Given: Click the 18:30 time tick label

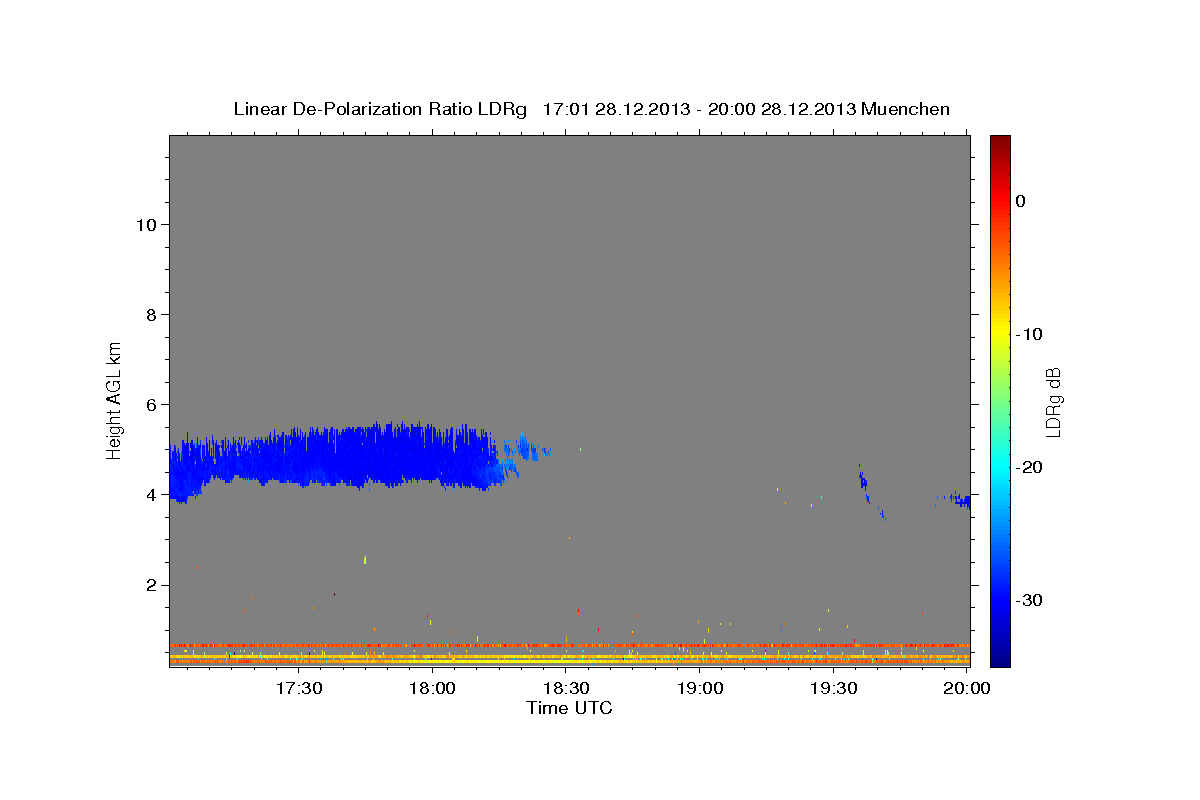Looking at the screenshot, I should click(566, 688).
